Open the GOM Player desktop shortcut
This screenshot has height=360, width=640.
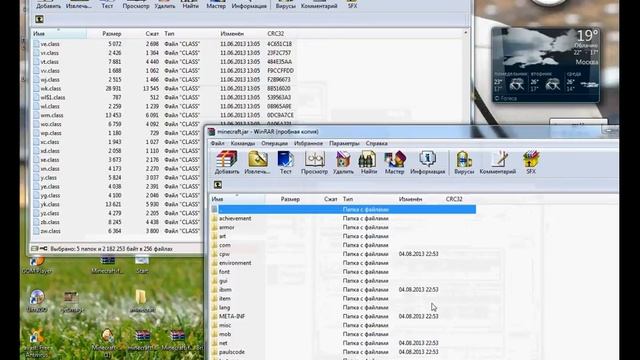pos(37,264)
